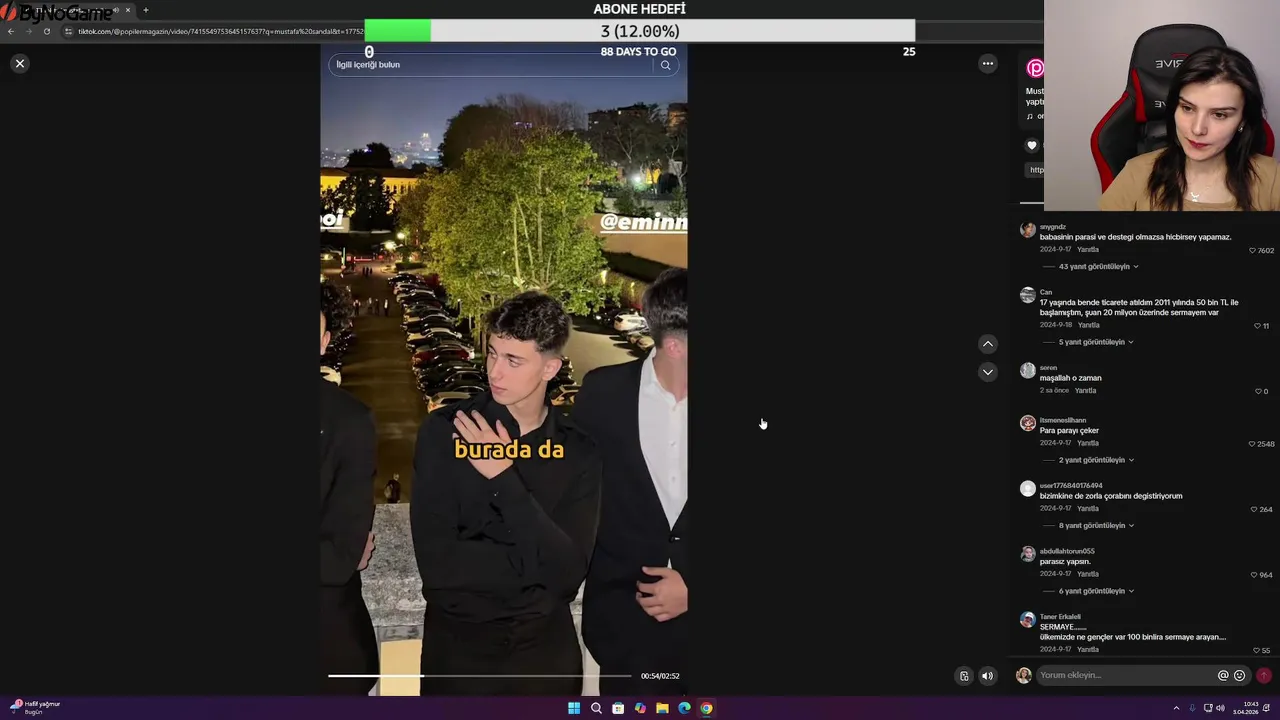Open snygndz's profile avatar
This screenshot has width=1280, height=720.
point(1027,230)
